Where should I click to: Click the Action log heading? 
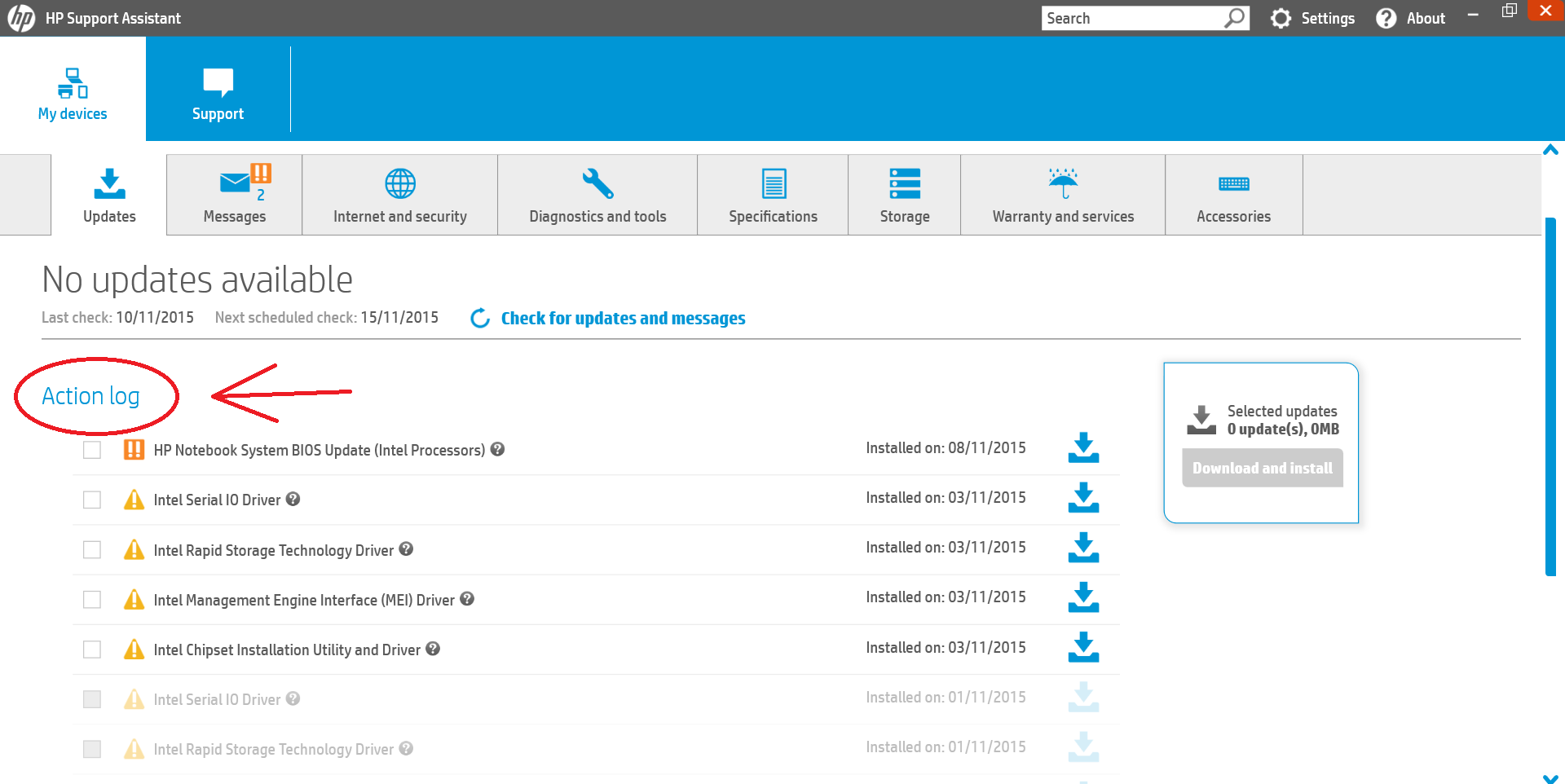[x=90, y=396]
